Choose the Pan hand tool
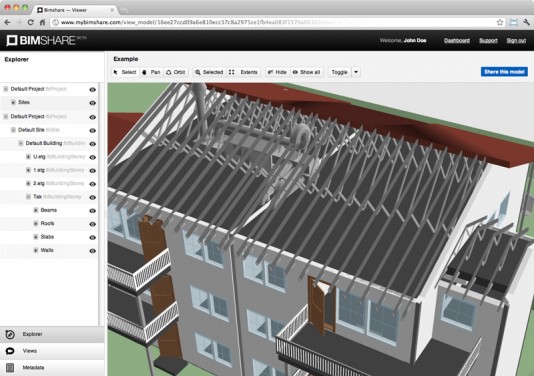 coord(151,72)
